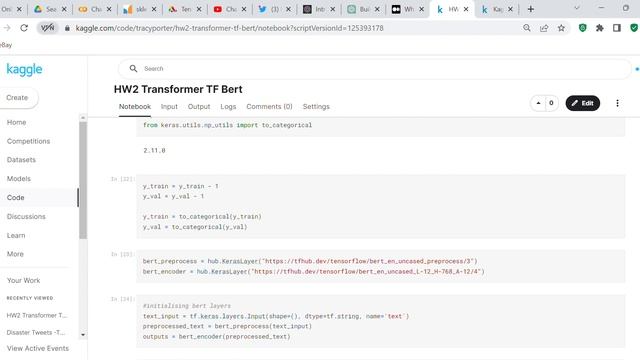Click the #initialising bert layers comment
The width and height of the screenshot is (640, 360).
(x=187, y=306)
